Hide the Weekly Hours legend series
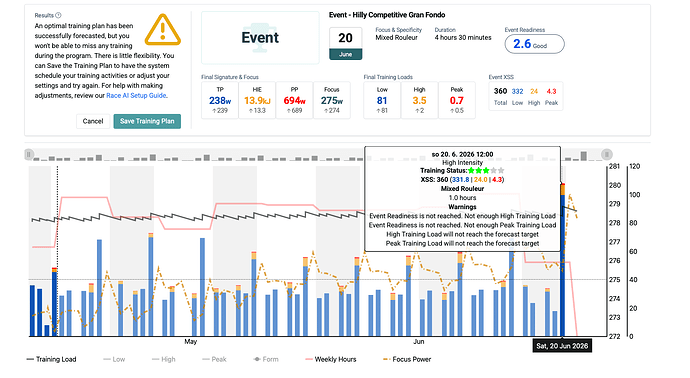This screenshot has width=690, height=378. coord(330,359)
